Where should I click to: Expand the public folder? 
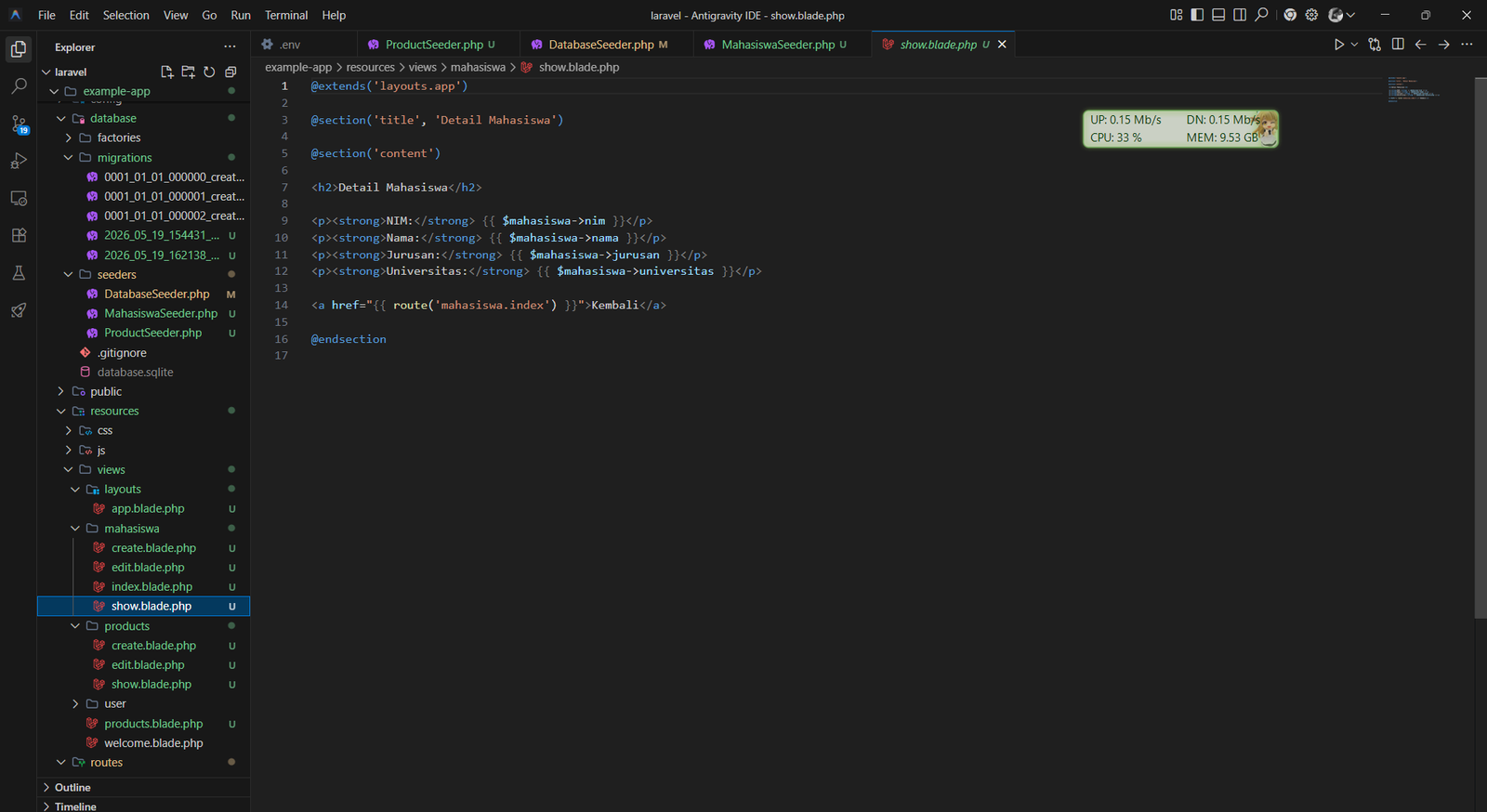click(61, 391)
